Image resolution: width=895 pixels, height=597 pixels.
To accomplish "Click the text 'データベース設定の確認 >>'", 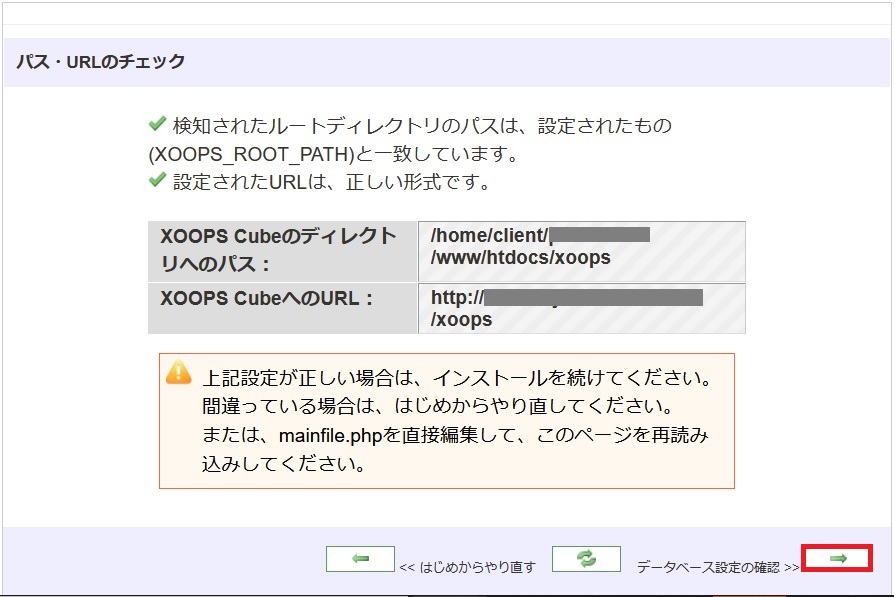I will click(x=717, y=567).
